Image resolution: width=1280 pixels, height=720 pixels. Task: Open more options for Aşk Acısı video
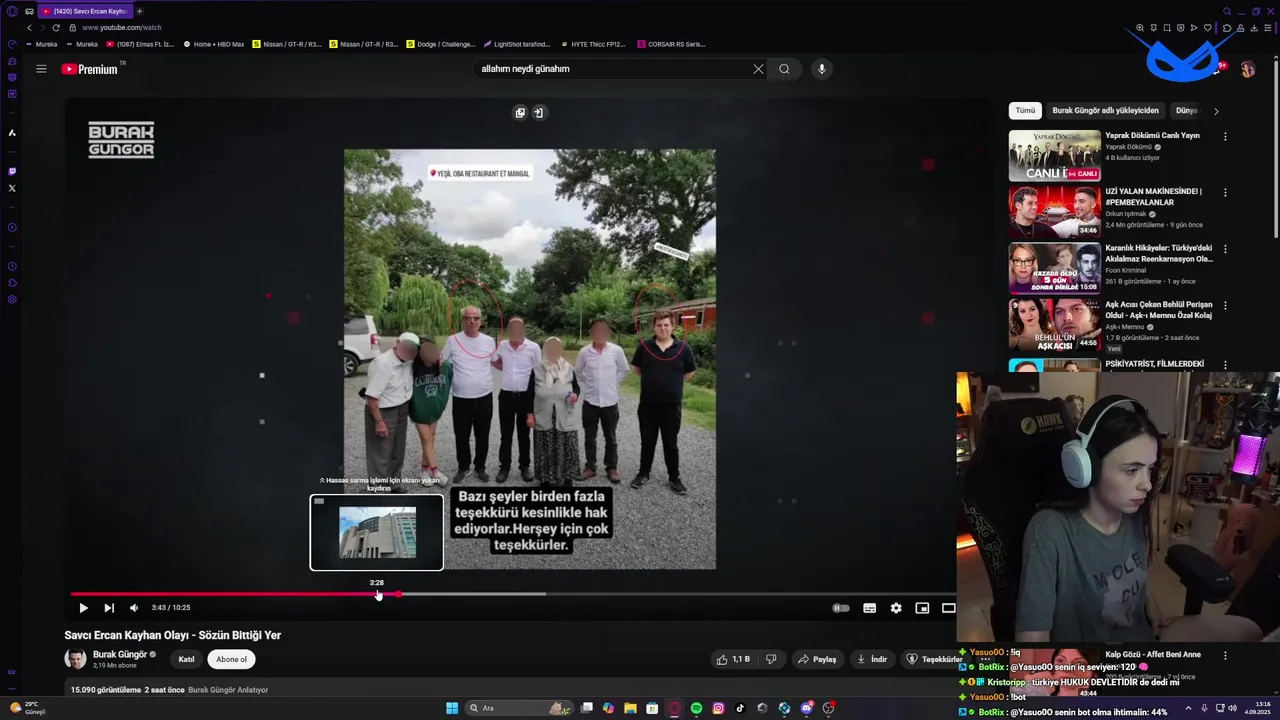[x=1225, y=305]
